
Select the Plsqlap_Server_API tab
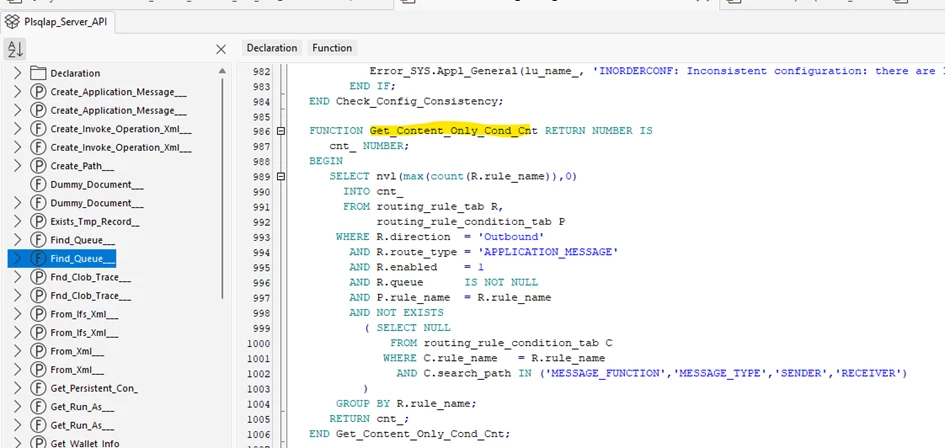58,23
